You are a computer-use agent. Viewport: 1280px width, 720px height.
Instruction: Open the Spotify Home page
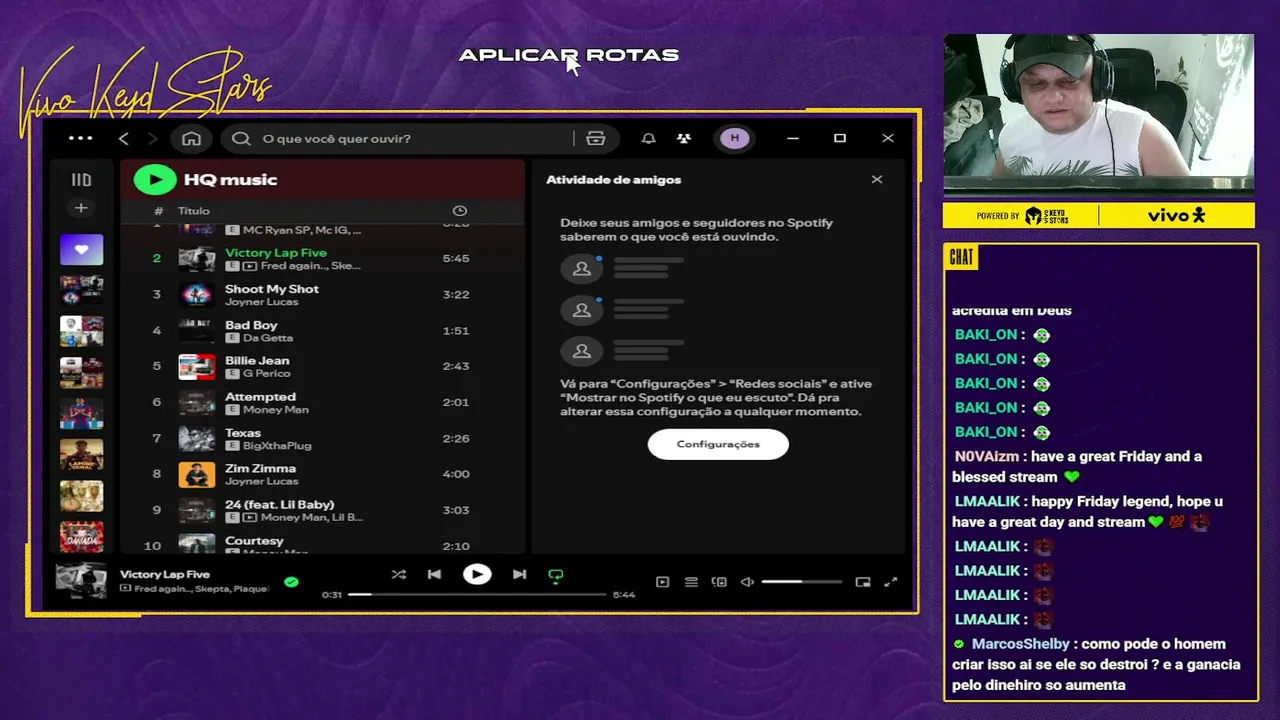pyautogui.click(x=191, y=139)
